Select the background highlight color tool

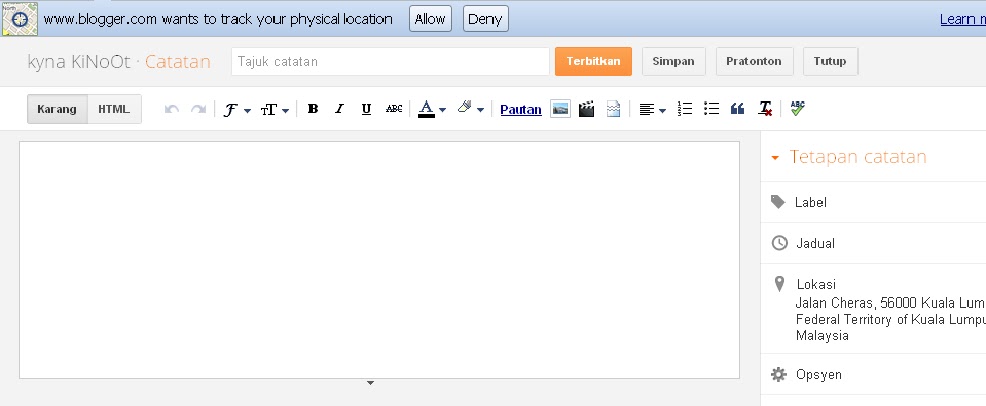point(465,107)
